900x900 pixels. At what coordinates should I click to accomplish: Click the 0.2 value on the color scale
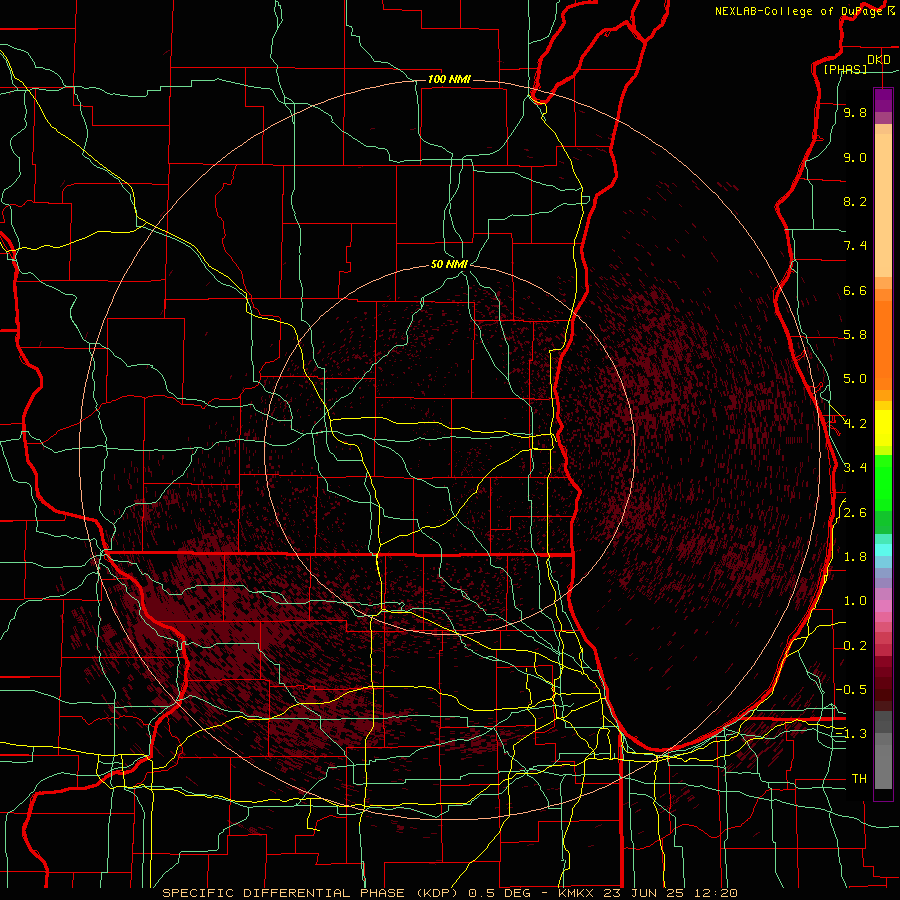tap(855, 646)
